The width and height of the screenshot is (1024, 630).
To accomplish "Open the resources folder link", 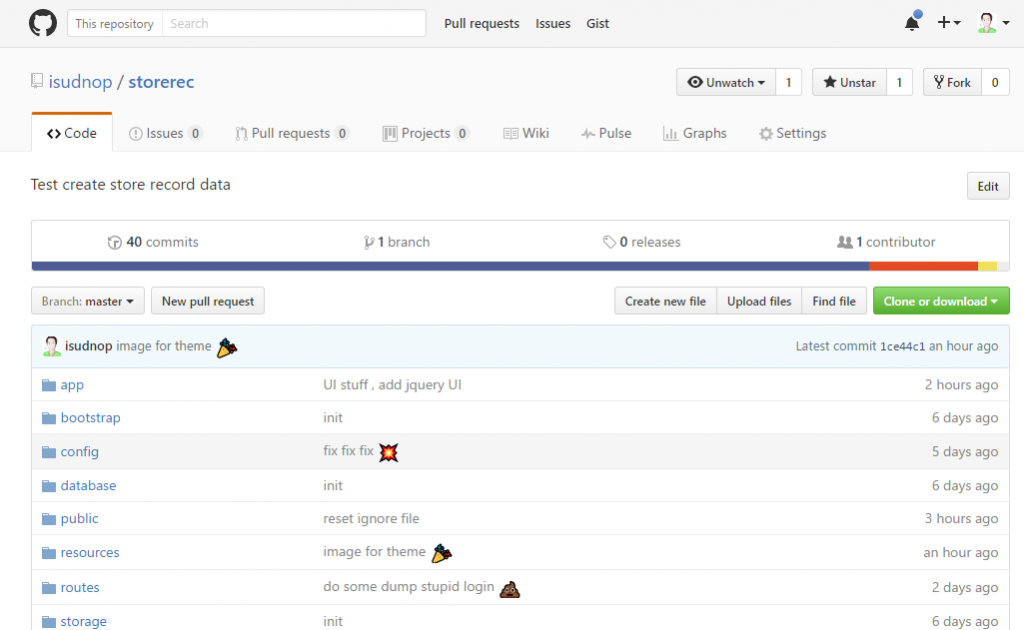I will click(x=89, y=553).
